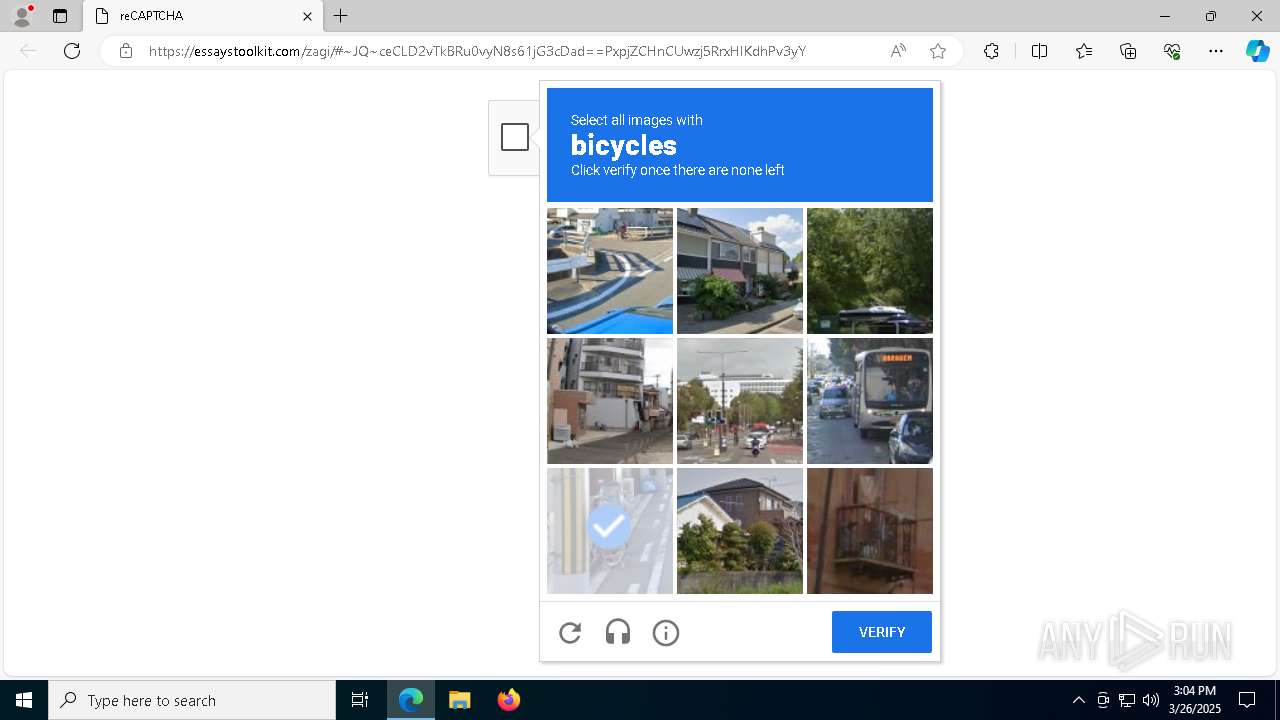Select the brown balcony image tile
The width and height of the screenshot is (1280, 720).
click(870, 531)
